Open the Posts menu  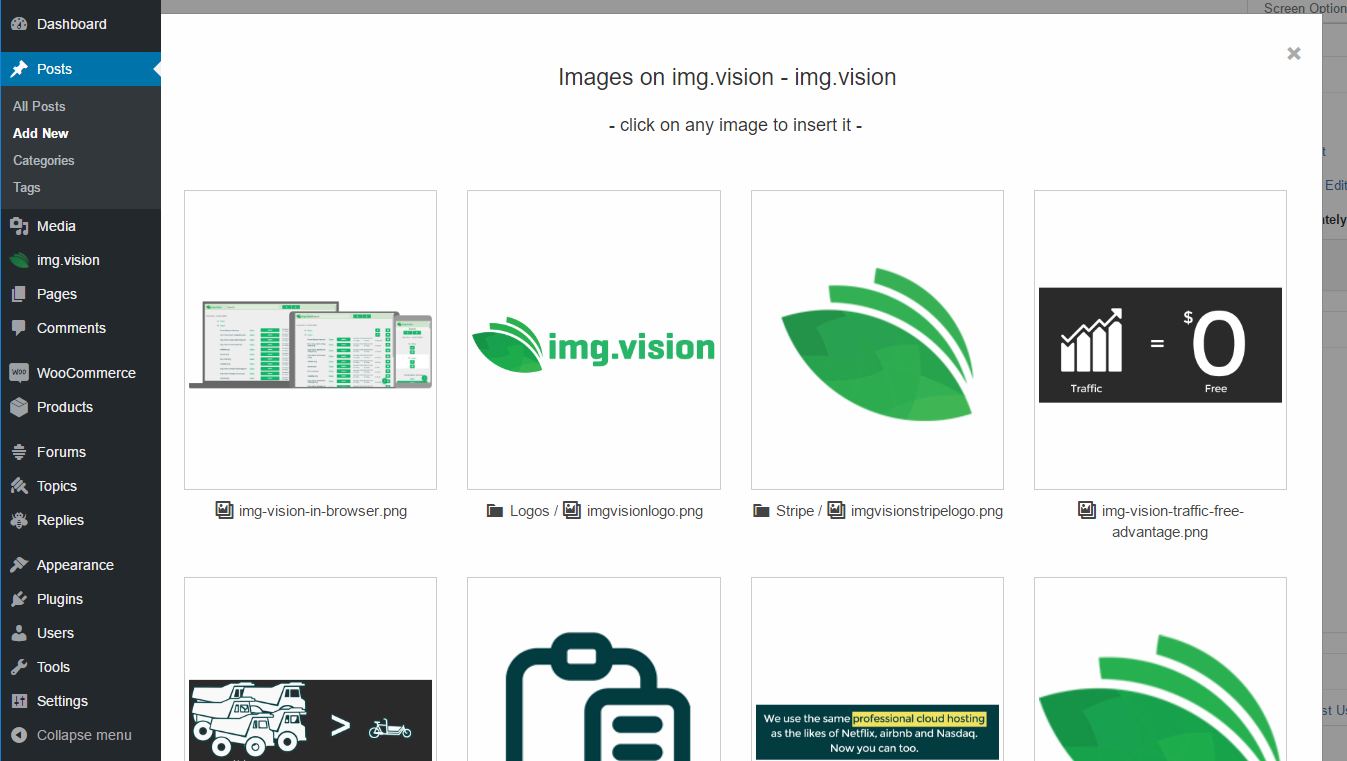point(80,69)
